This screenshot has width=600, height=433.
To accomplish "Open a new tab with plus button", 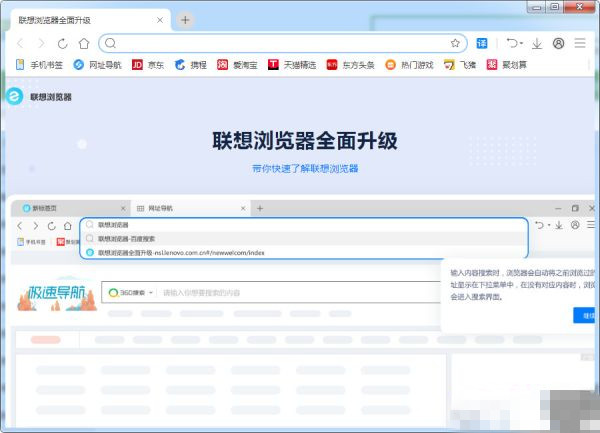I will point(185,20).
